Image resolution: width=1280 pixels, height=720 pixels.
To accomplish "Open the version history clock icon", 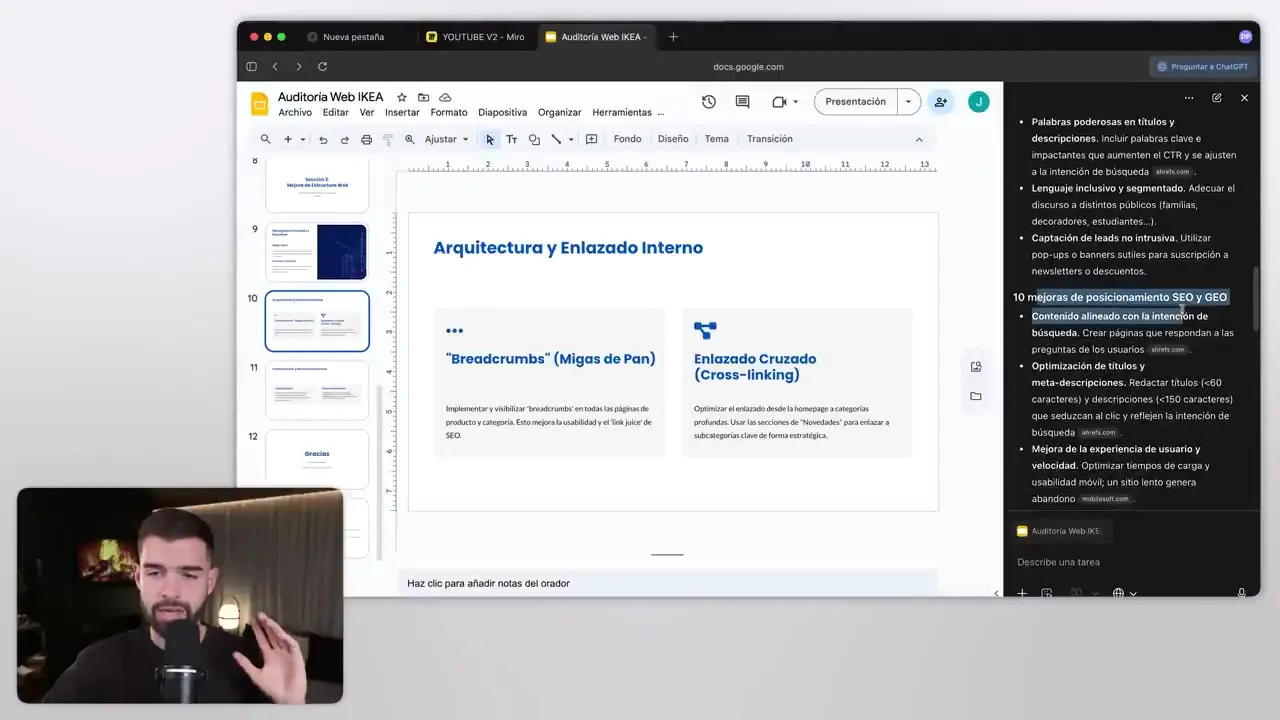I will [709, 102].
